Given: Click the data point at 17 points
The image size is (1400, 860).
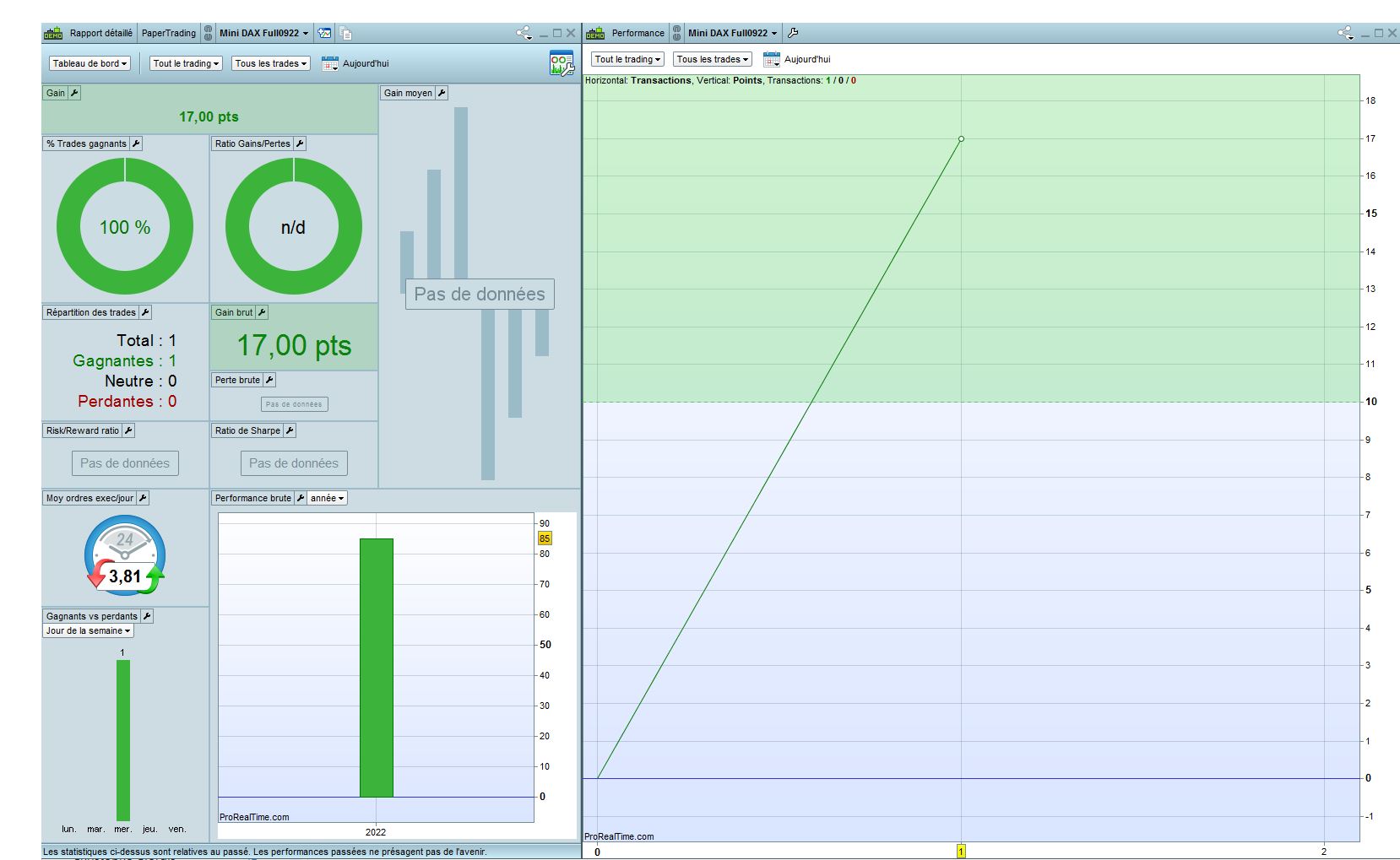Looking at the screenshot, I should [961, 138].
